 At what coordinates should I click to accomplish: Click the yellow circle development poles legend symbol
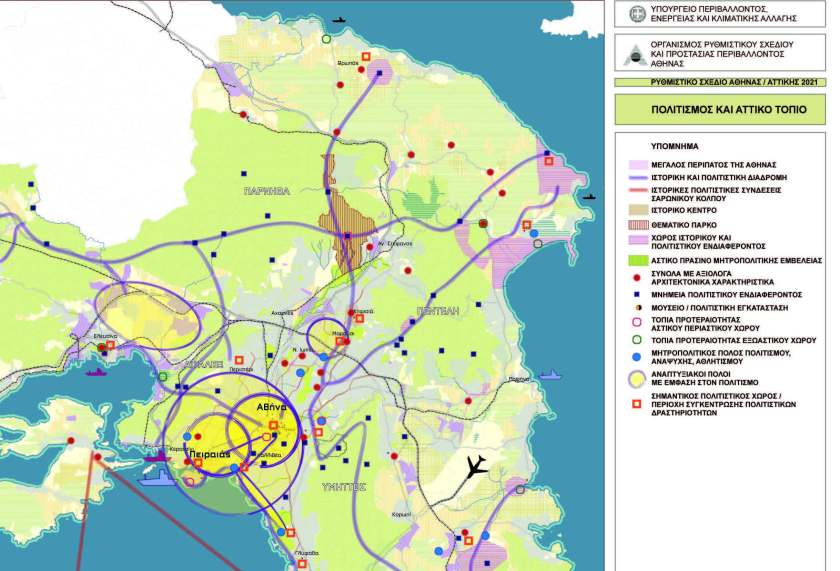(636, 379)
